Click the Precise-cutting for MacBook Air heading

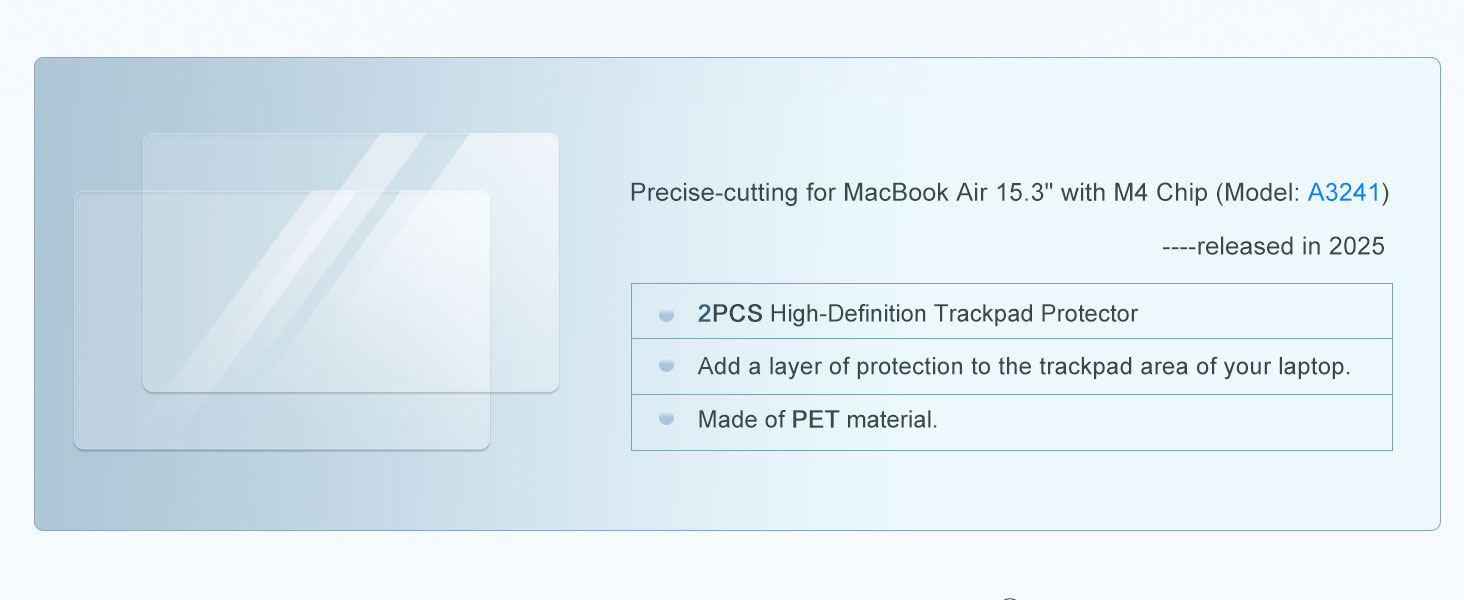click(x=1009, y=193)
